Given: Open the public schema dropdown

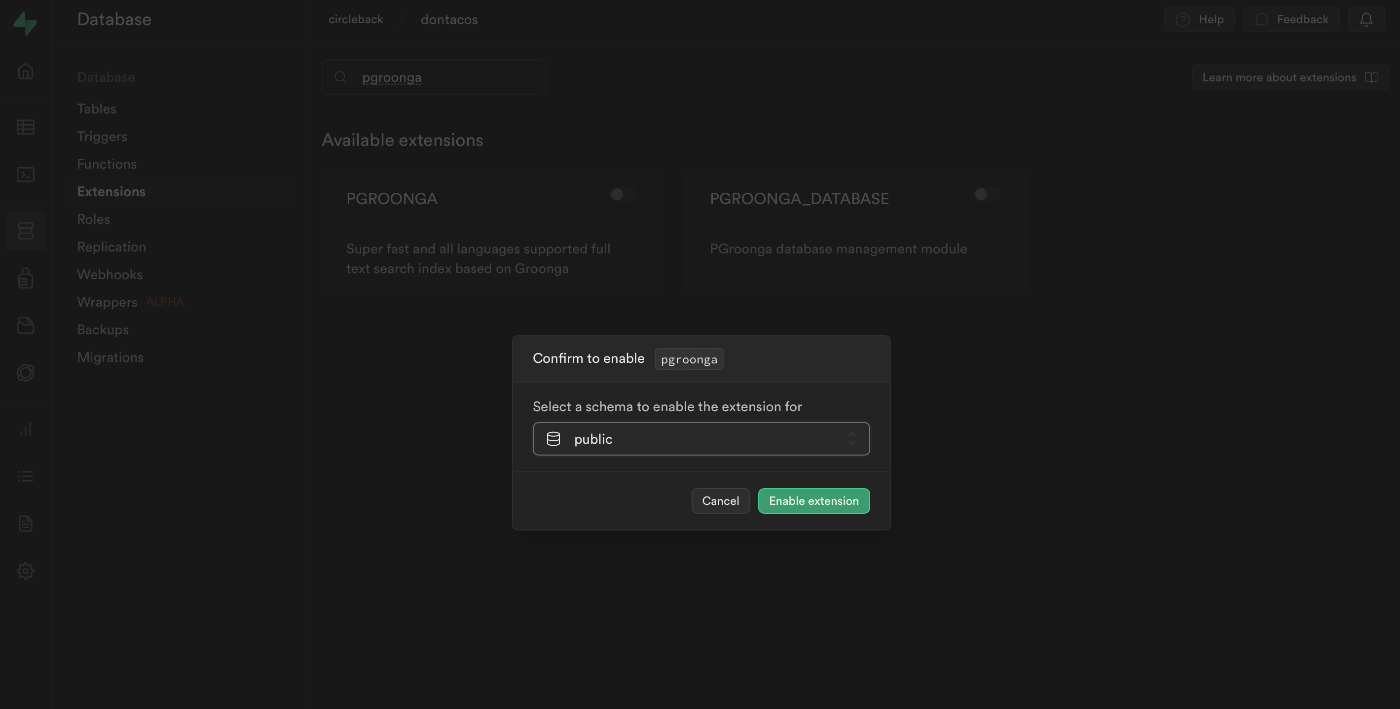Looking at the screenshot, I should coord(701,439).
